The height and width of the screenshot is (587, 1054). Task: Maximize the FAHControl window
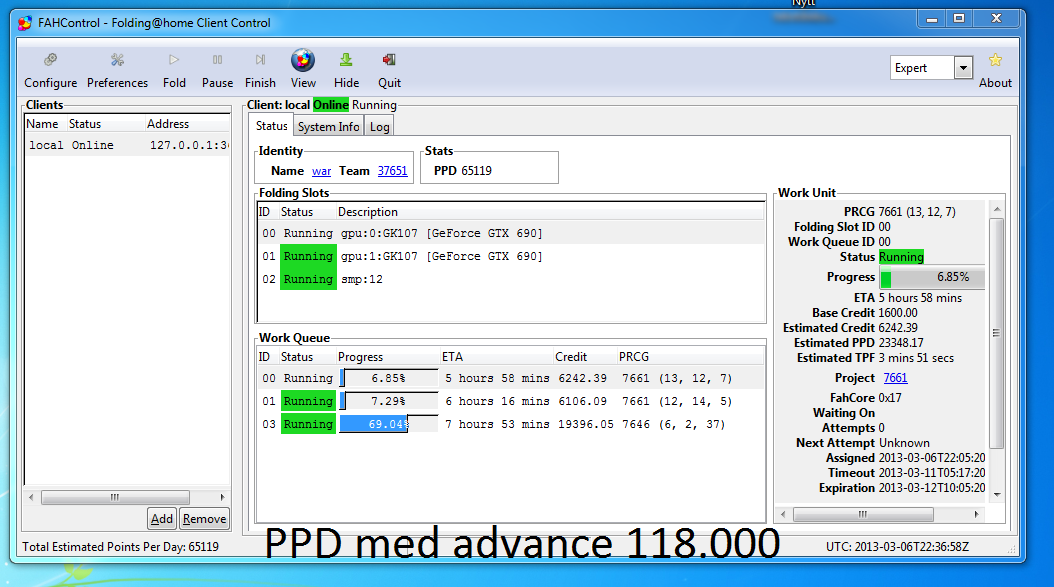click(959, 19)
